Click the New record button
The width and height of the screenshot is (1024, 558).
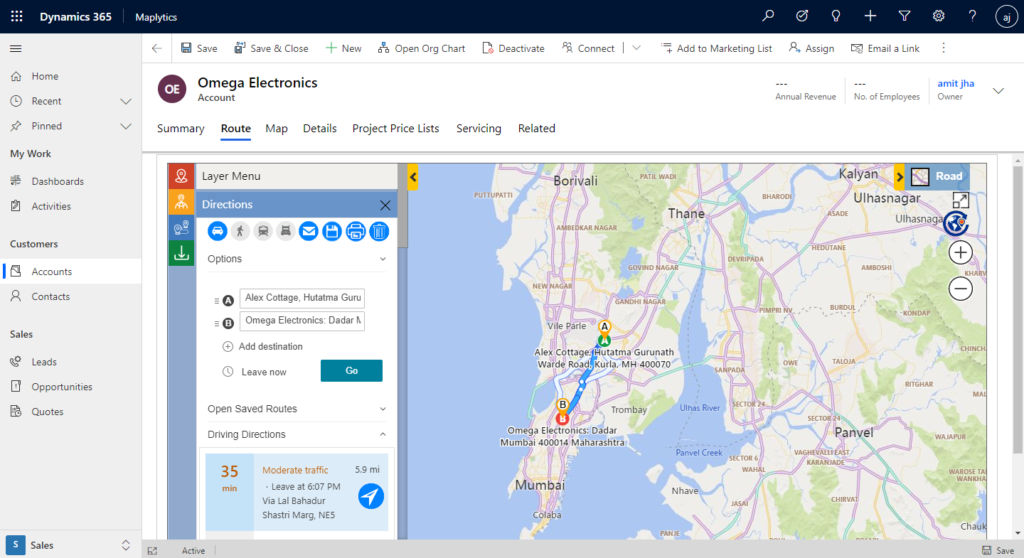point(344,48)
